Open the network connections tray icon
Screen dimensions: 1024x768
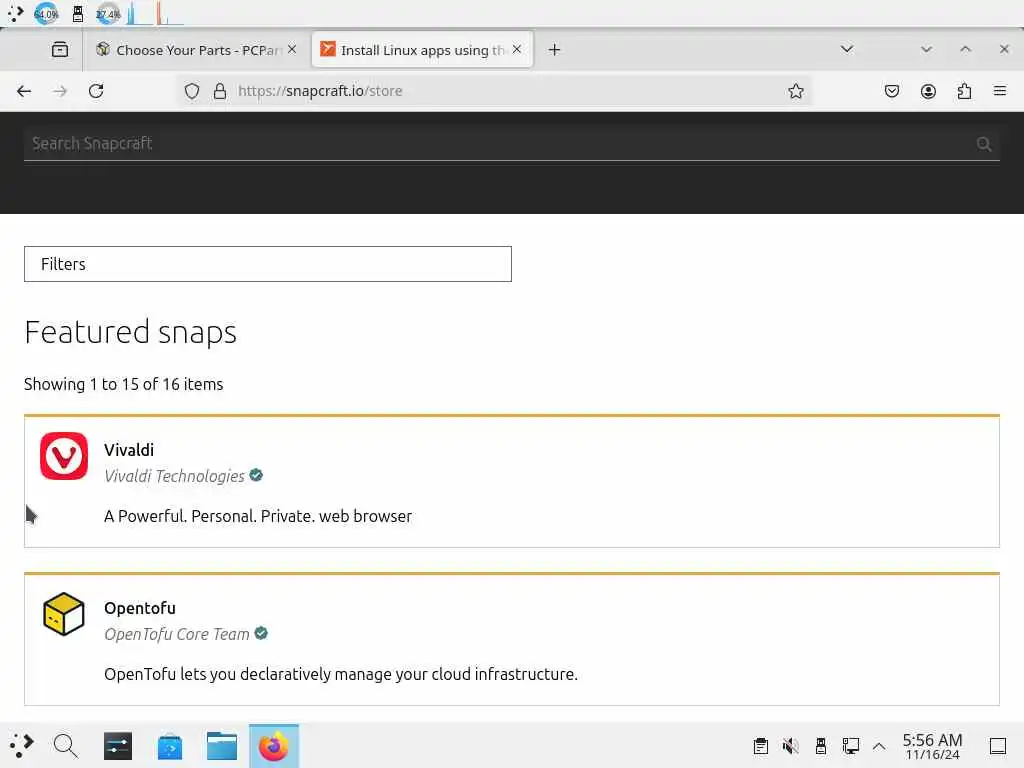click(x=850, y=746)
